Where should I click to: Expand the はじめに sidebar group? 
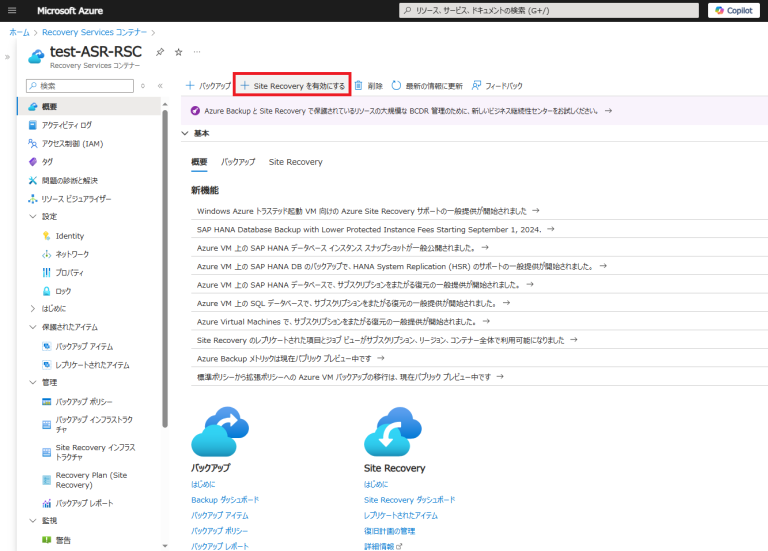point(33,308)
